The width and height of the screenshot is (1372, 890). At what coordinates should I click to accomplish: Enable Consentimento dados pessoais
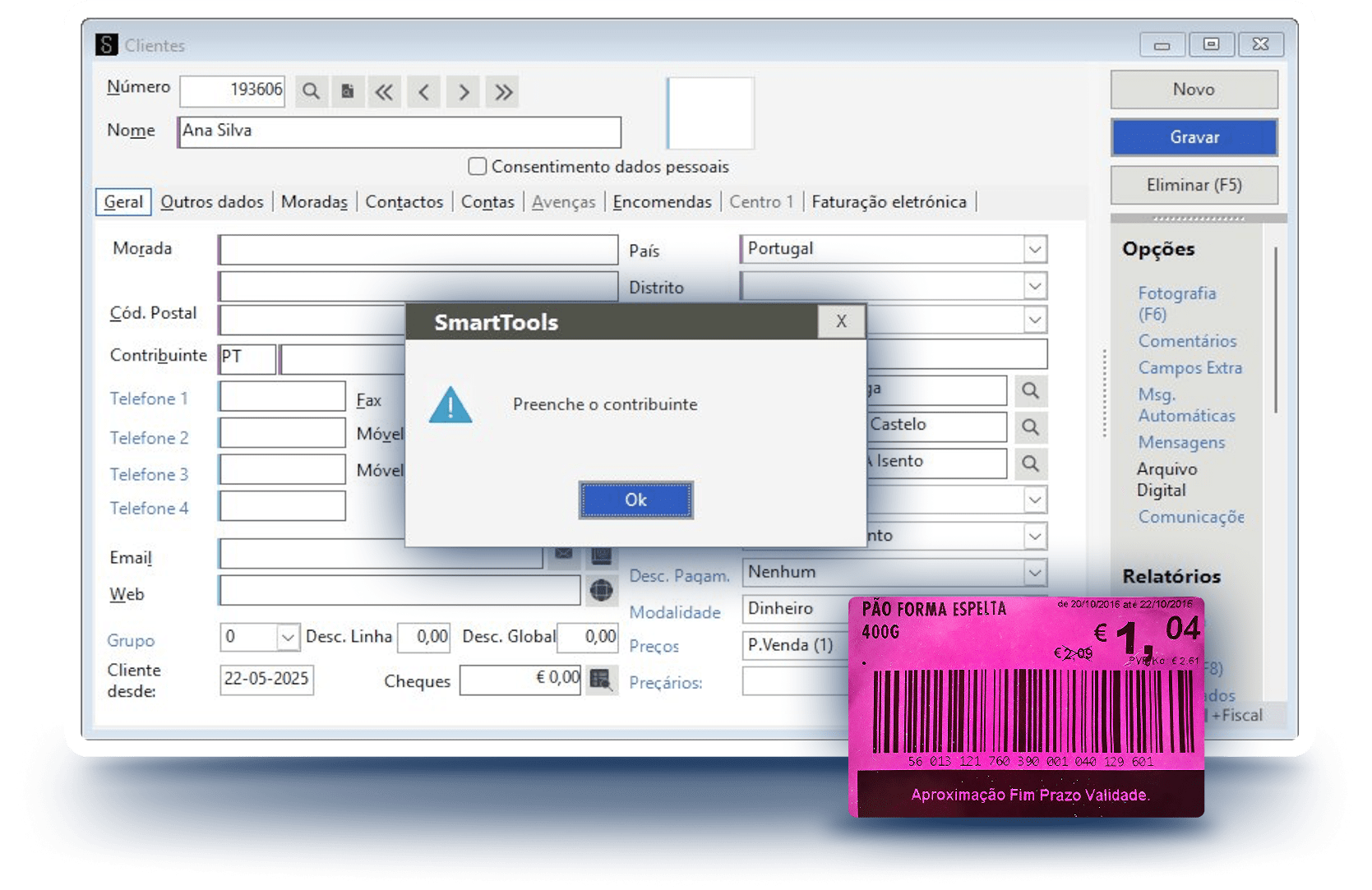477,166
